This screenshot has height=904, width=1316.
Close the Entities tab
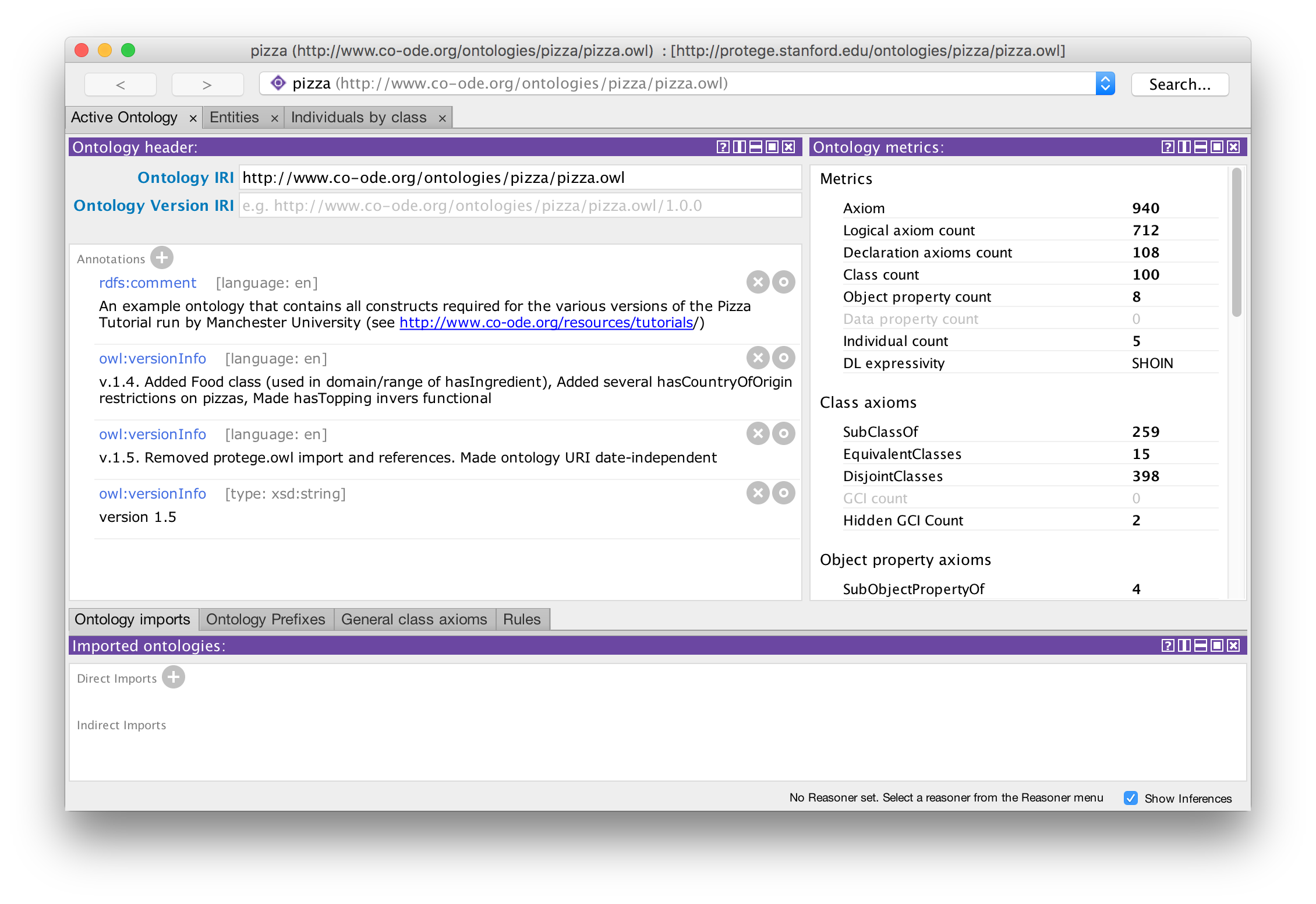[x=274, y=118]
